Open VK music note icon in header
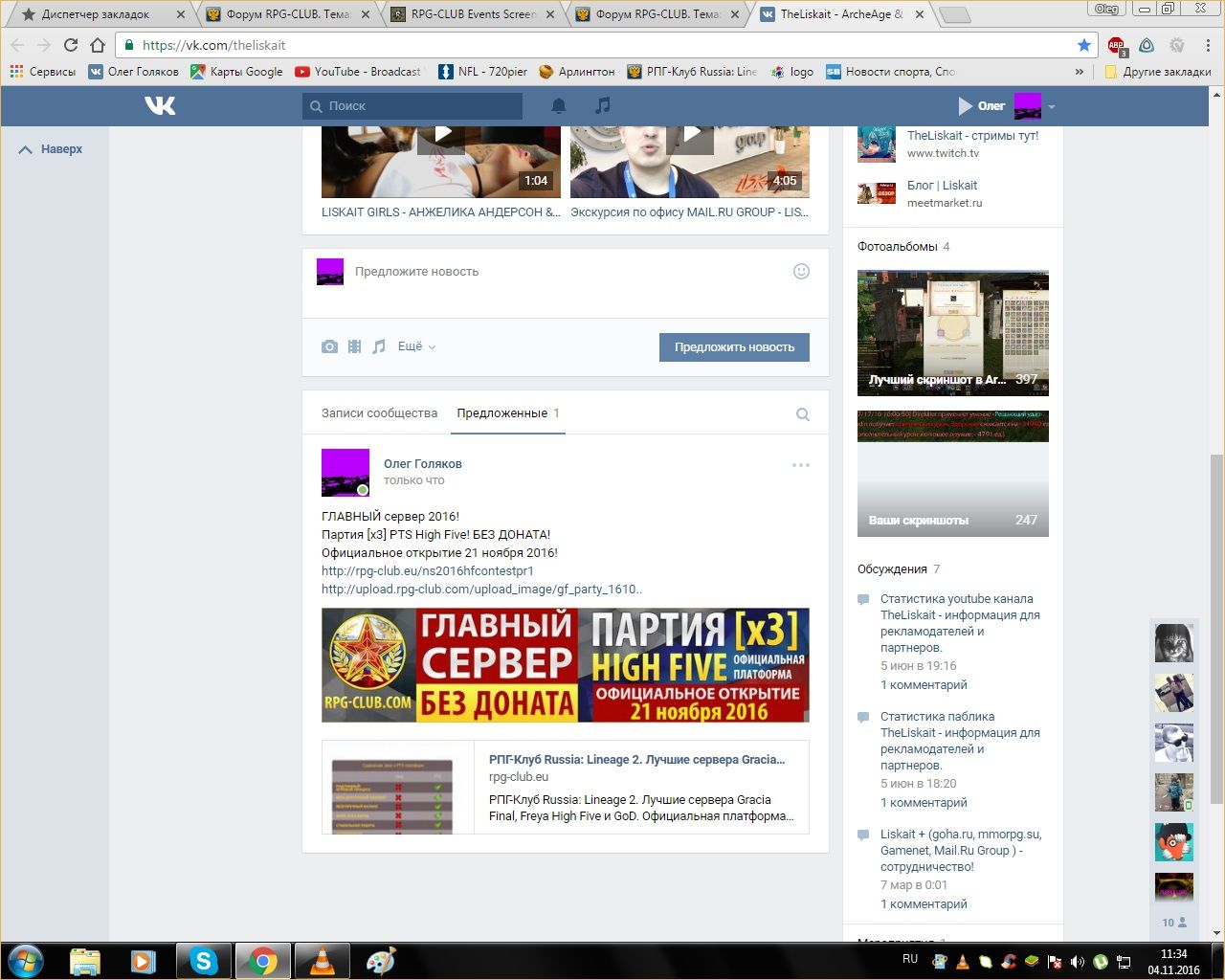 point(603,105)
